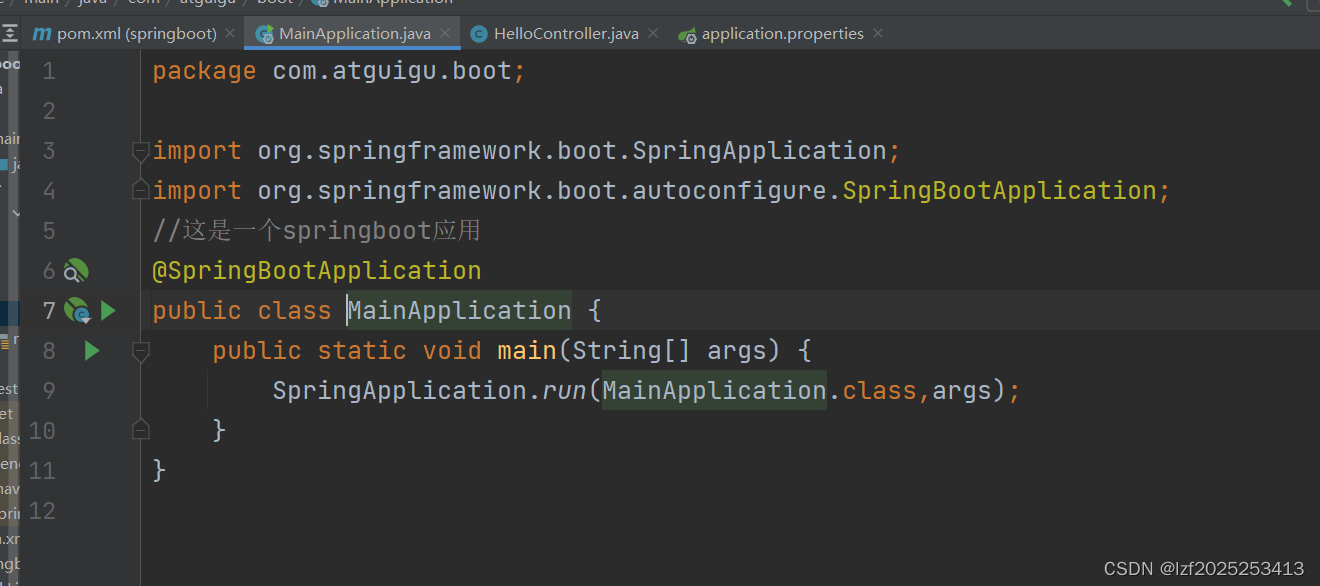Image resolution: width=1320 pixels, height=586 pixels.
Task: Click the Spring leaf icon on application.properties tab
Action: click(x=687, y=33)
